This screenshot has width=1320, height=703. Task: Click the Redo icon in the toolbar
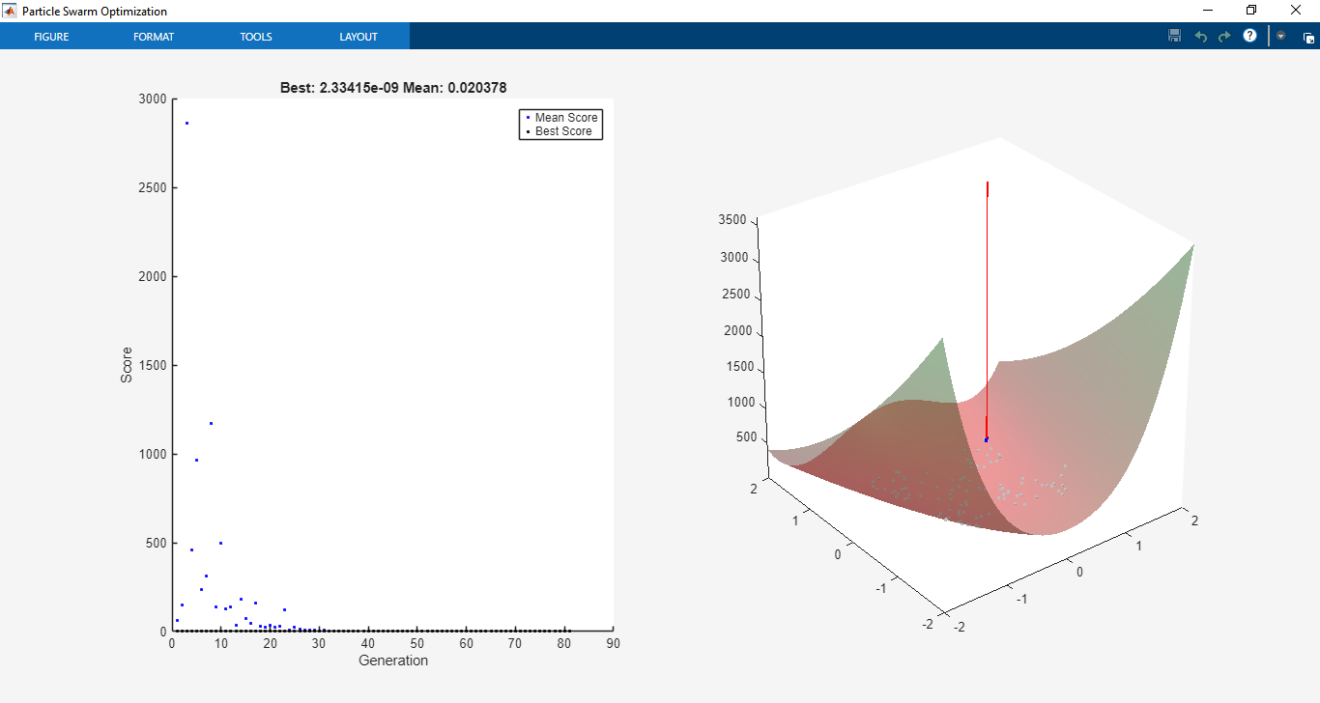pyautogui.click(x=1223, y=36)
